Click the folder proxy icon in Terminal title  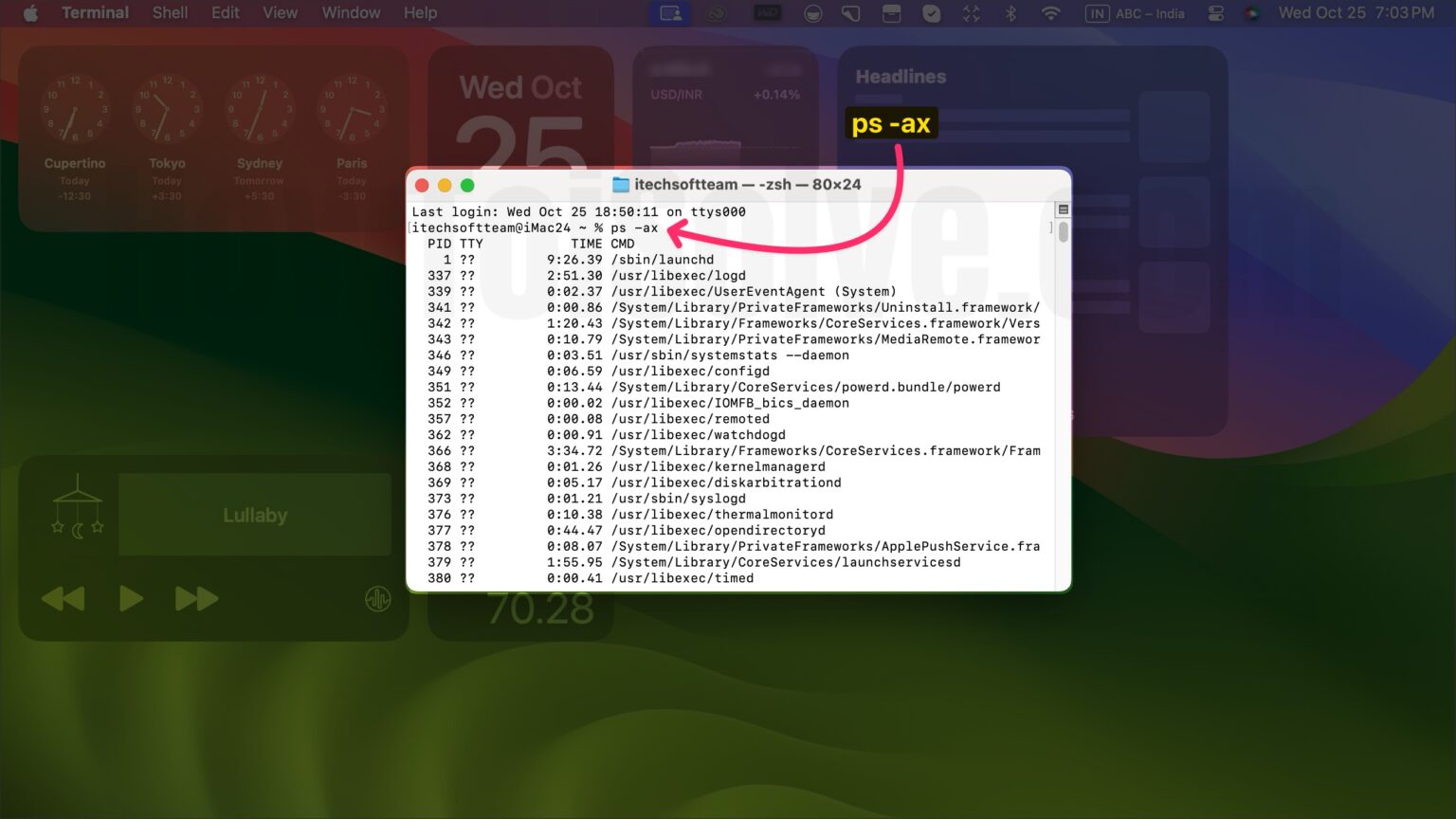(621, 185)
